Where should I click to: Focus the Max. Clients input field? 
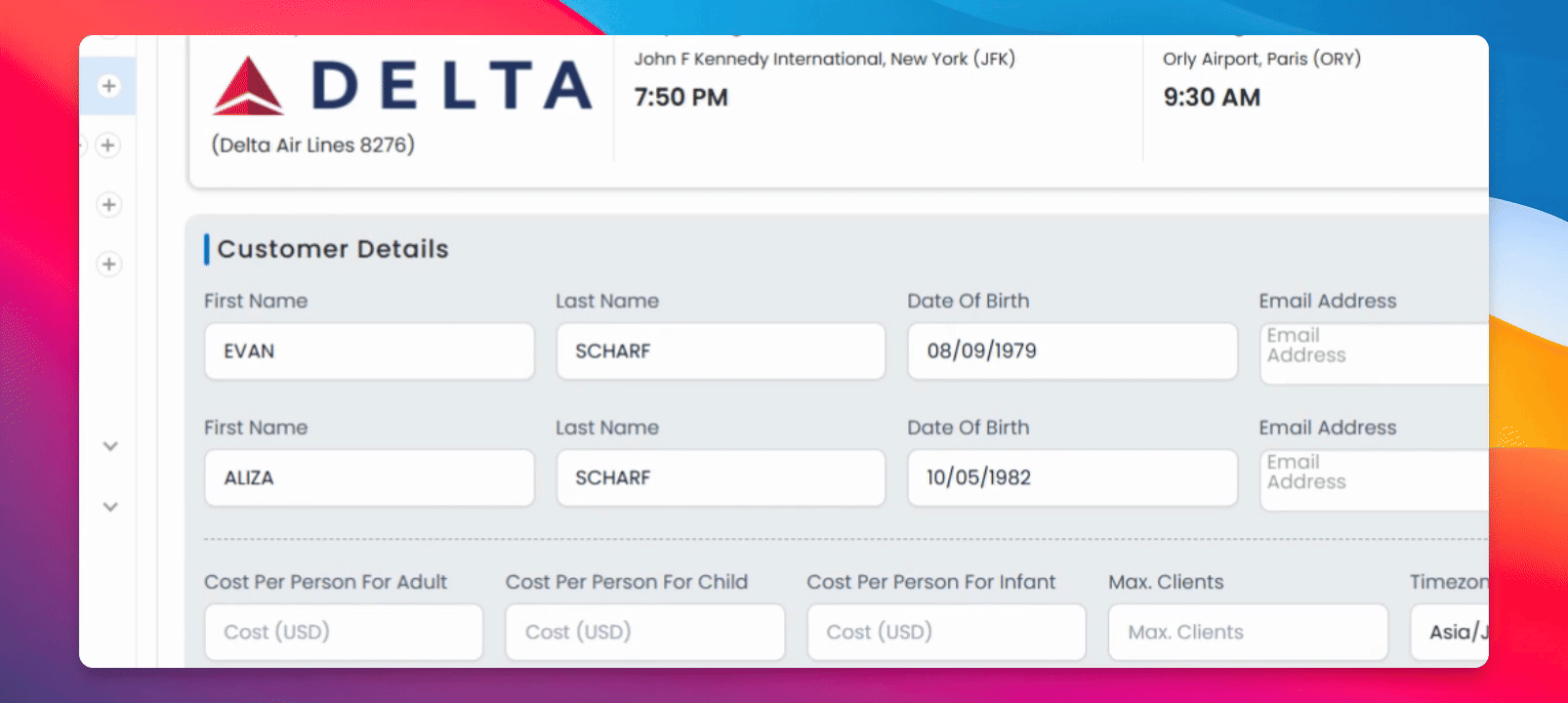[1248, 632]
